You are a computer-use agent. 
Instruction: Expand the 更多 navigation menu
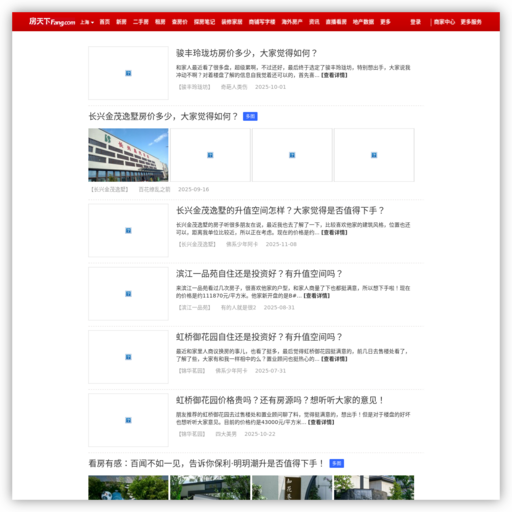pos(385,22)
